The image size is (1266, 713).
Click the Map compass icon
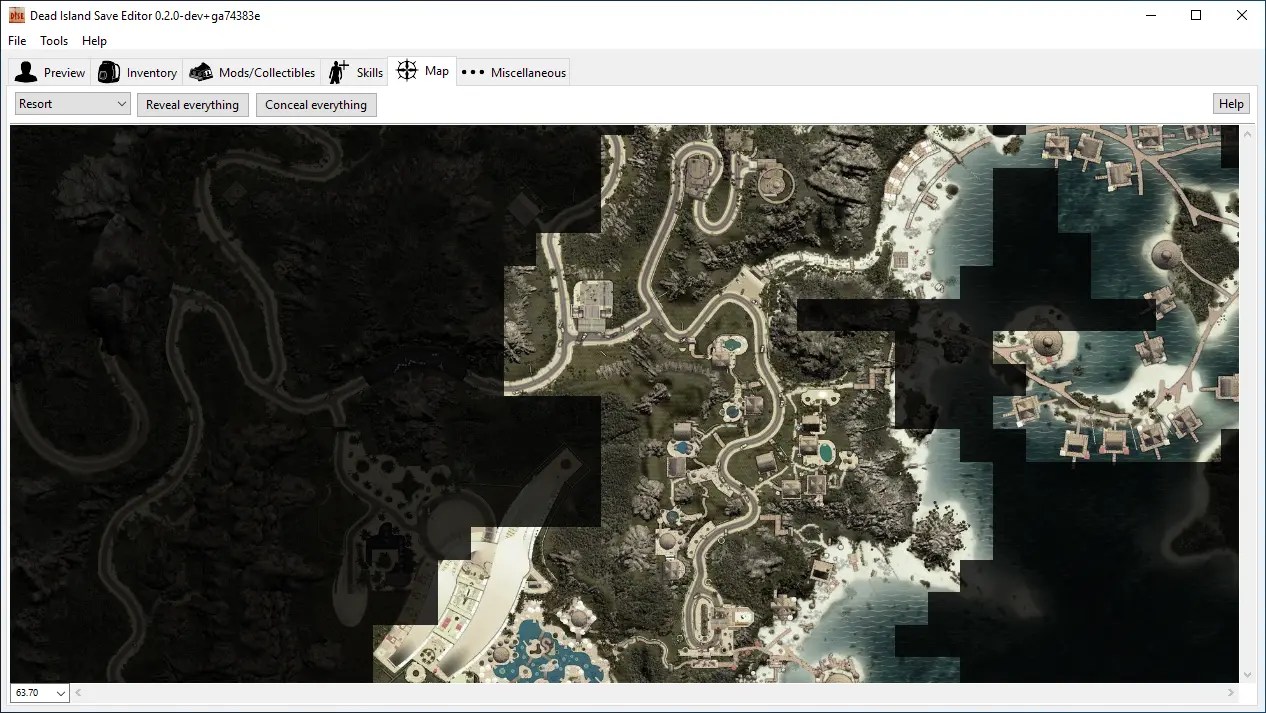click(x=407, y=71)
